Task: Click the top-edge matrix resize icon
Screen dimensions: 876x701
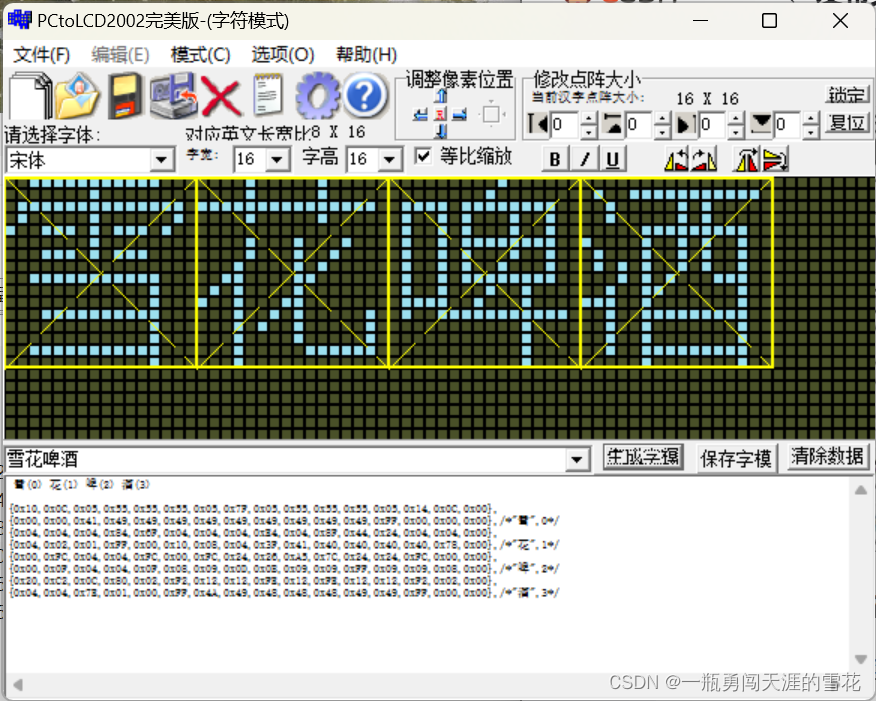Action: [x=613, y=123]
